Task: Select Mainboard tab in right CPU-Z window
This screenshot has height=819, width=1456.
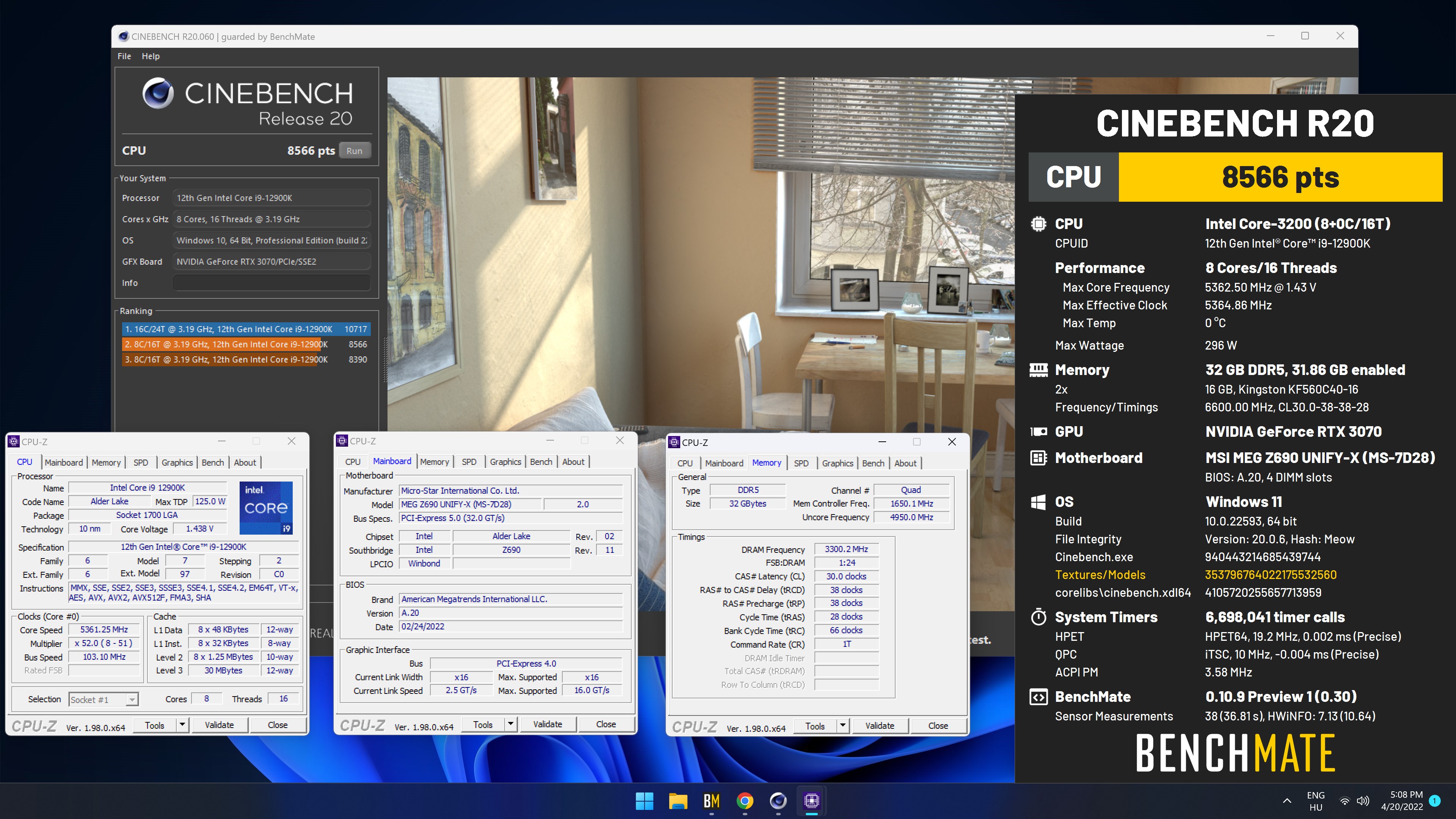Action: tap(724, 463)
